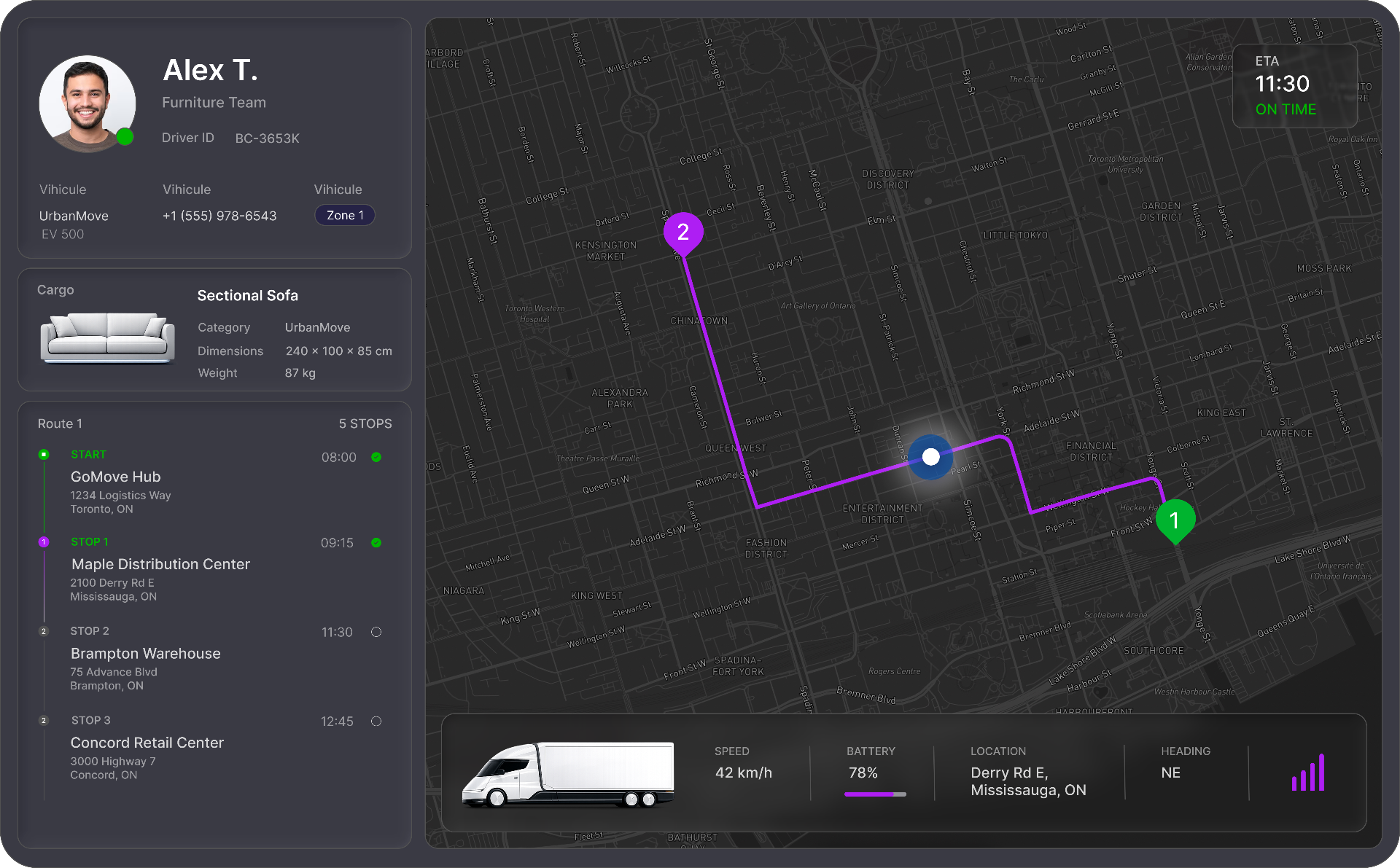Click the 08:00 start time
Image resolution: width=1400 pixels, height=868 pixels.
click(x=339, y=458)
